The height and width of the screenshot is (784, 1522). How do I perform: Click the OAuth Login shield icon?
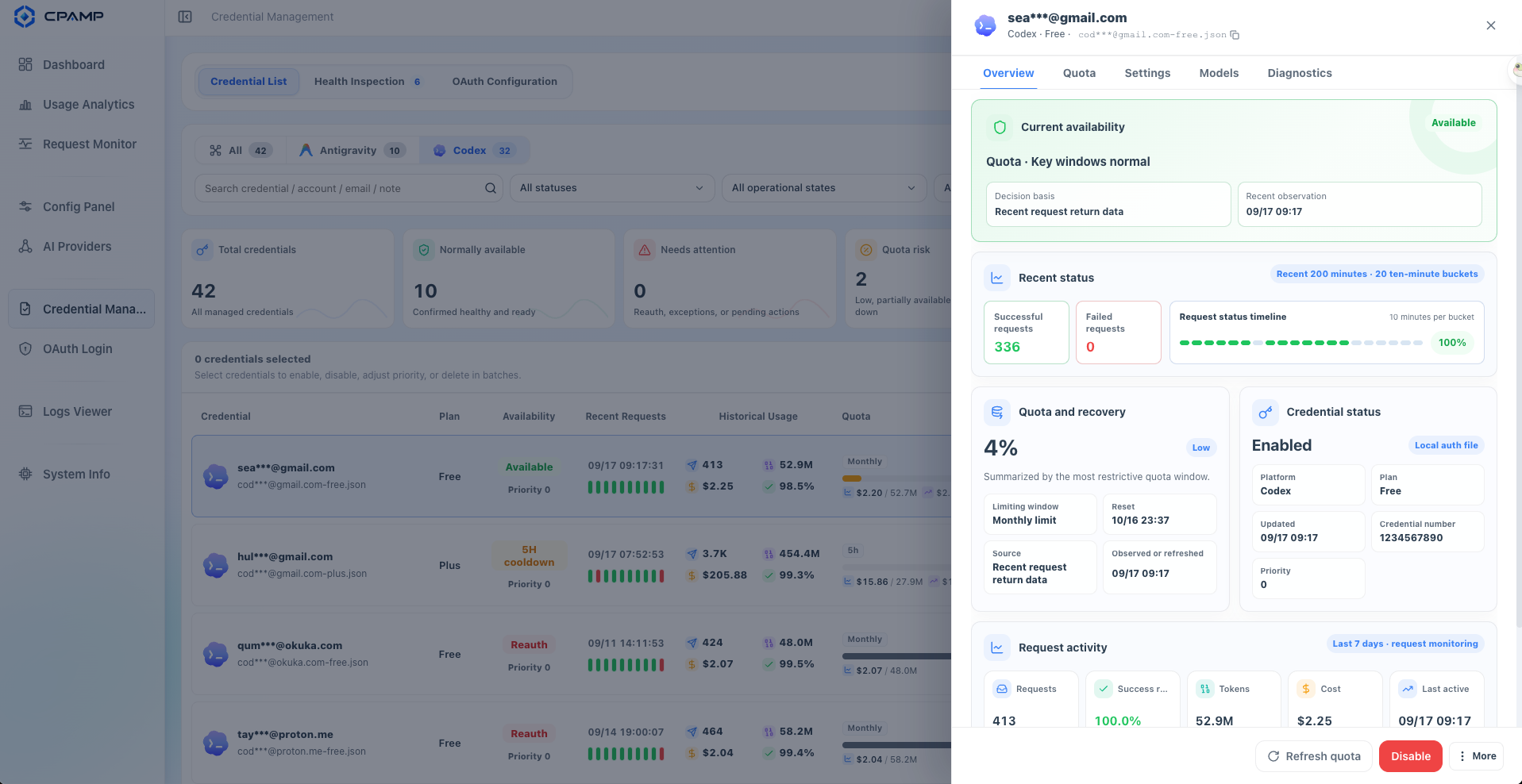[25, 348]
